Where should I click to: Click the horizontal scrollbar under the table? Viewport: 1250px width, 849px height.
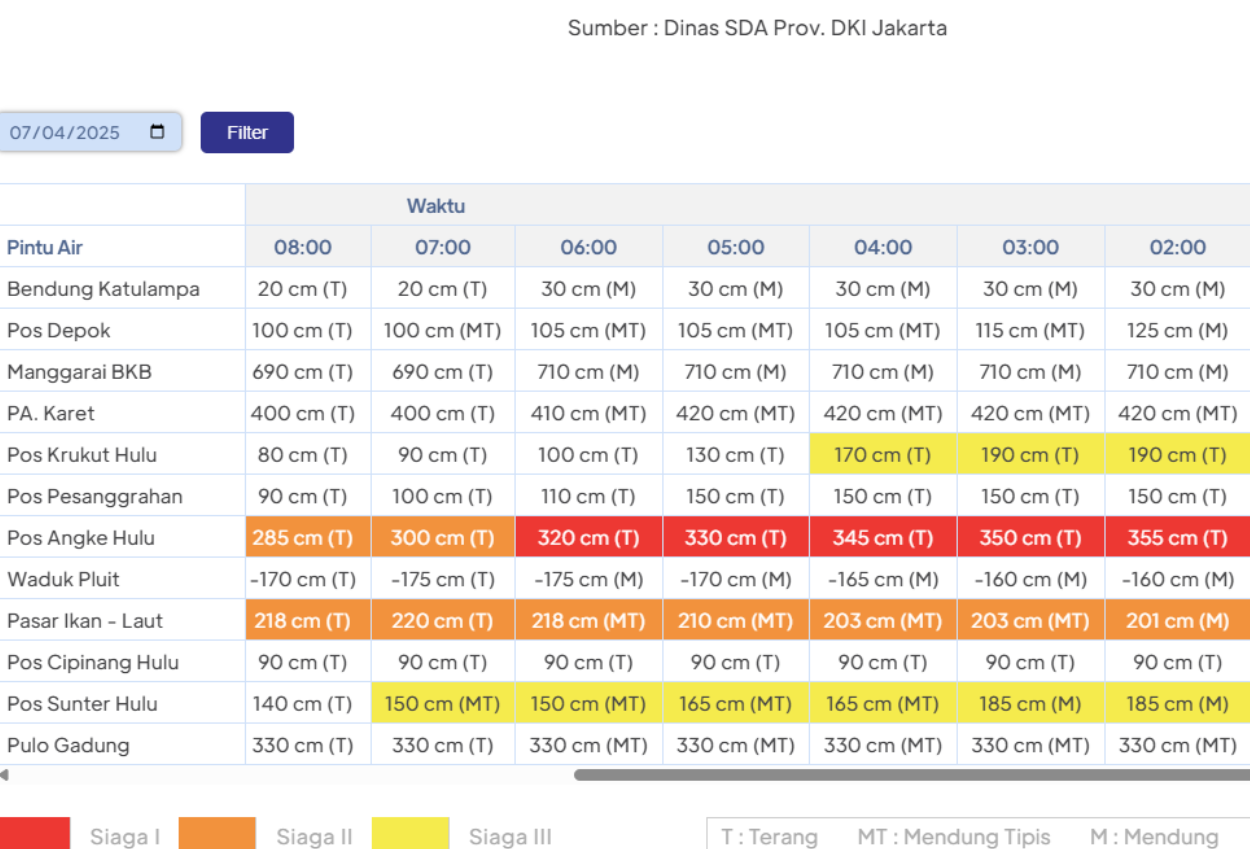point(912,774)
